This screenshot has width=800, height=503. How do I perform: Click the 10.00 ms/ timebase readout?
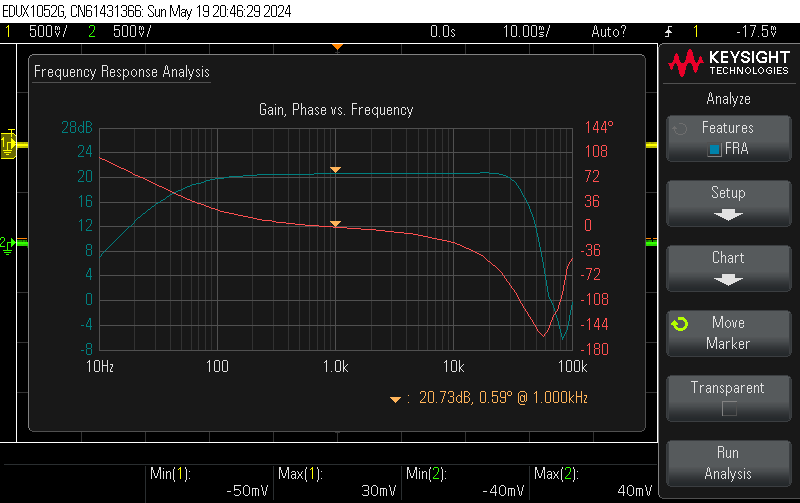coord(526,32)
